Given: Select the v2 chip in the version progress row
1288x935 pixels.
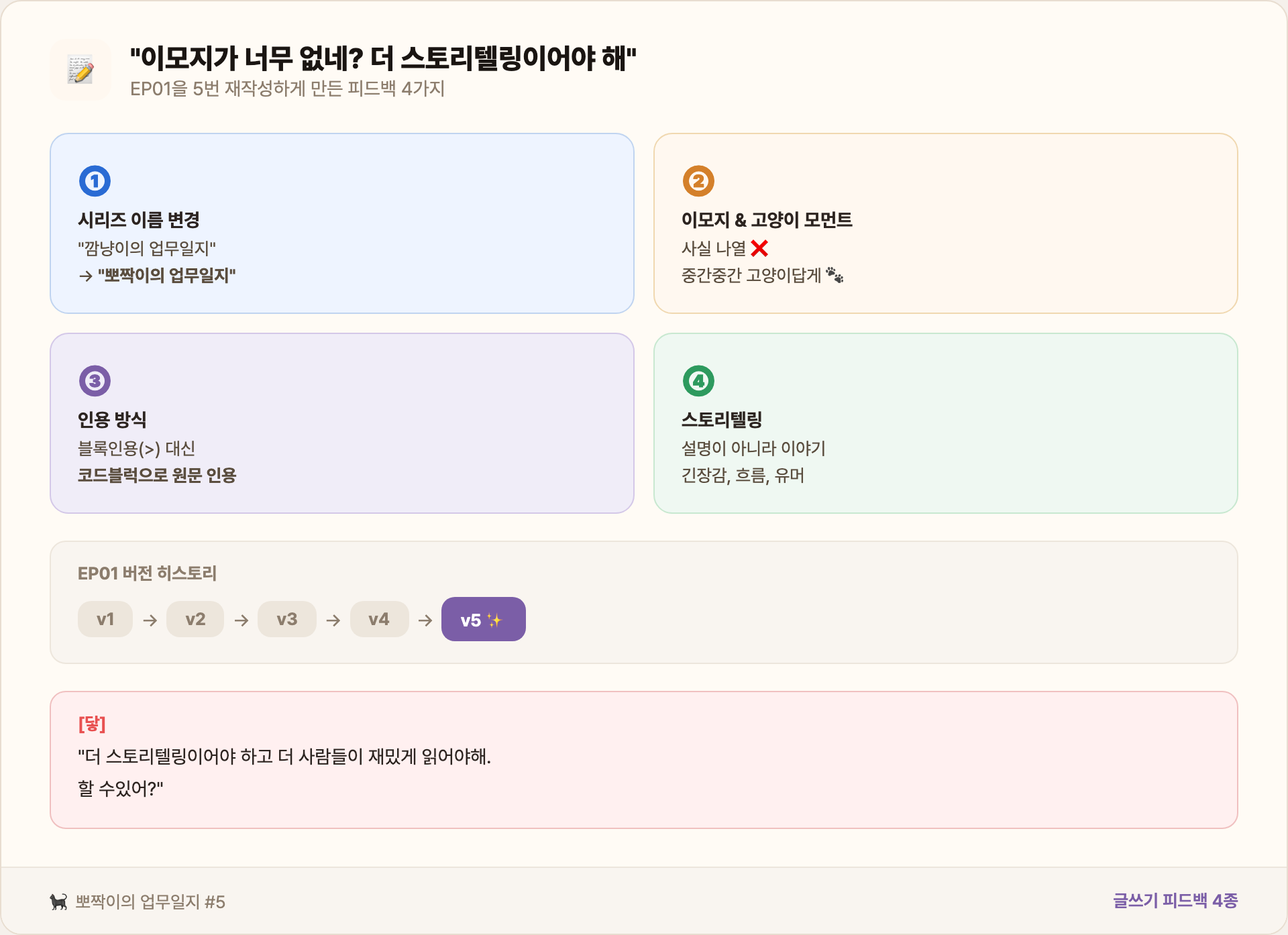Looking at the screenshot, I should pos(195,618).
